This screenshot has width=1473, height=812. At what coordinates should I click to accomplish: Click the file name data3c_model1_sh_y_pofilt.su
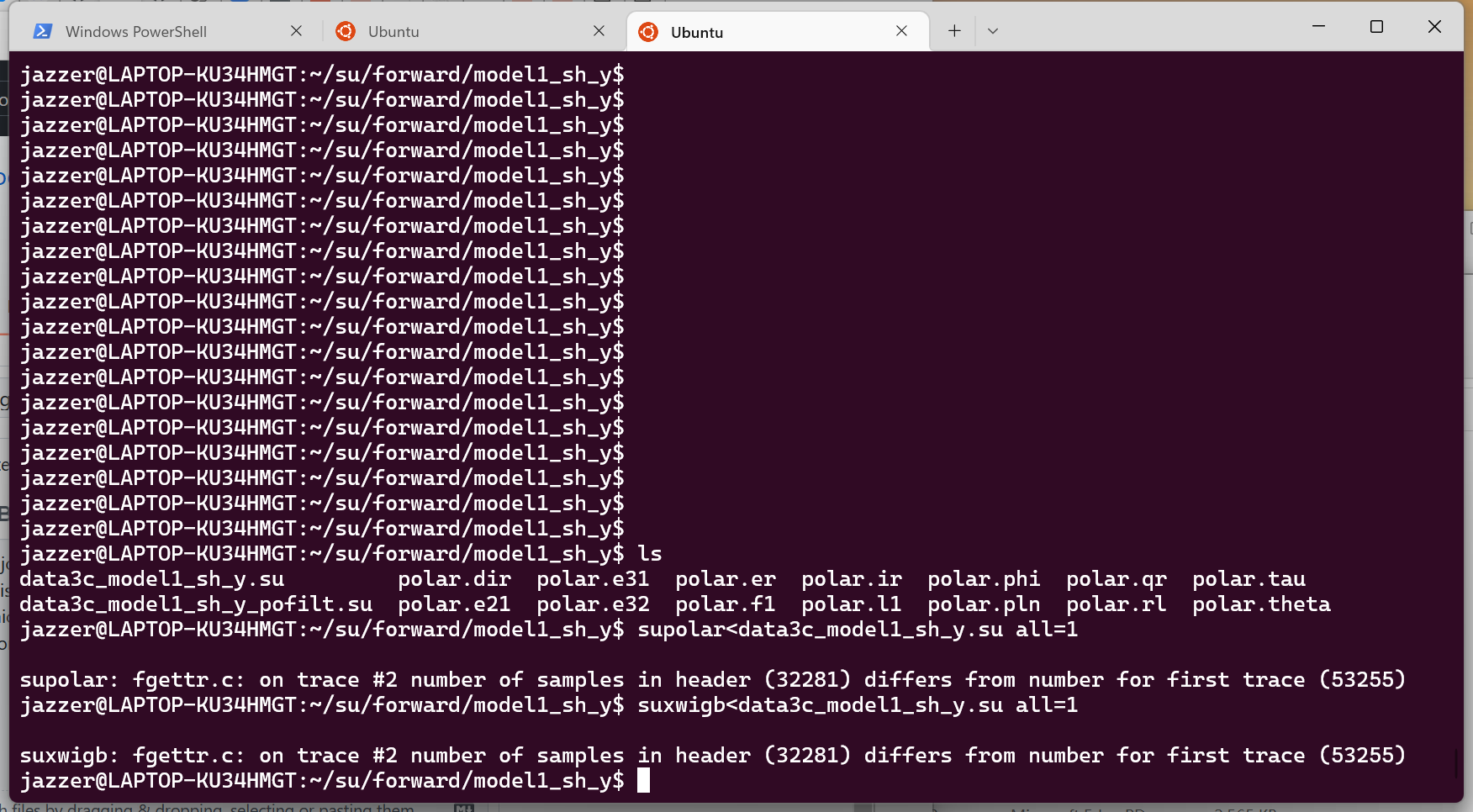(x=196, y=604)
